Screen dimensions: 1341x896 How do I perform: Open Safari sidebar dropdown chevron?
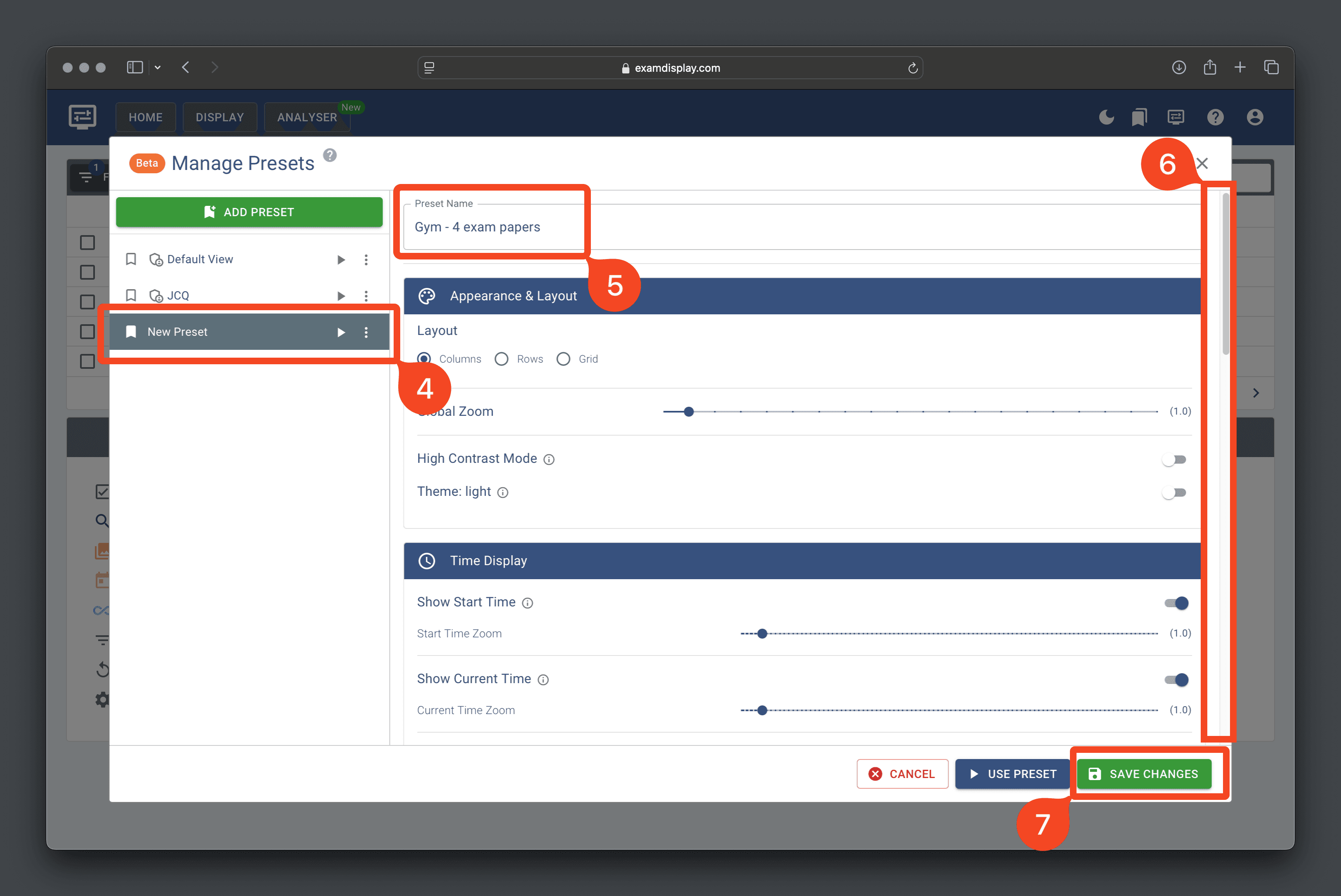(158, 67)
